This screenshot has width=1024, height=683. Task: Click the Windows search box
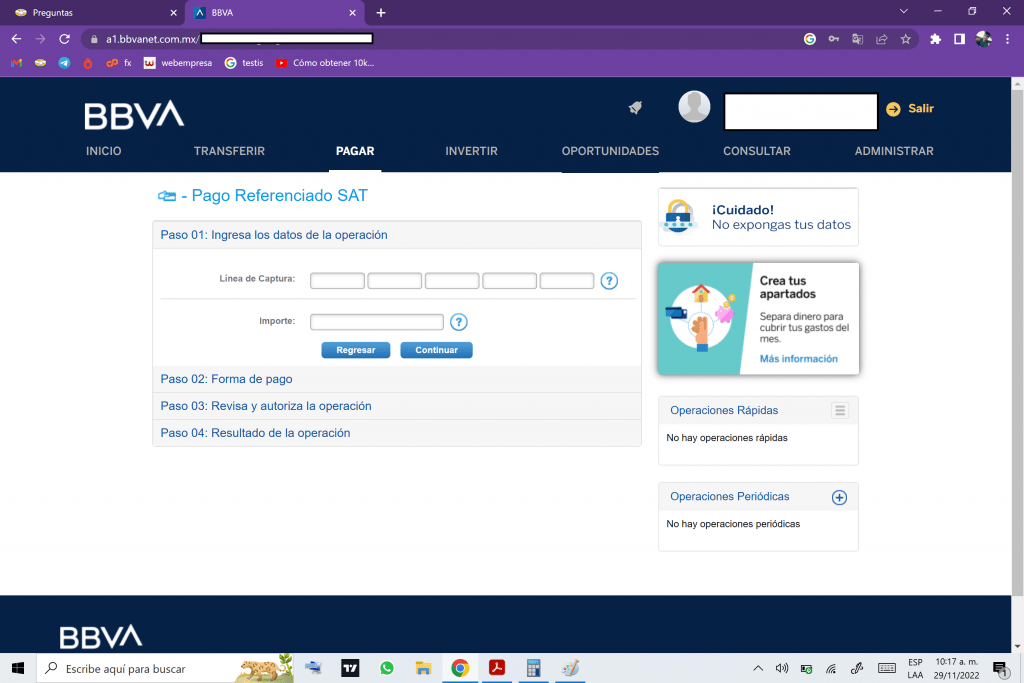click(165, 668)
